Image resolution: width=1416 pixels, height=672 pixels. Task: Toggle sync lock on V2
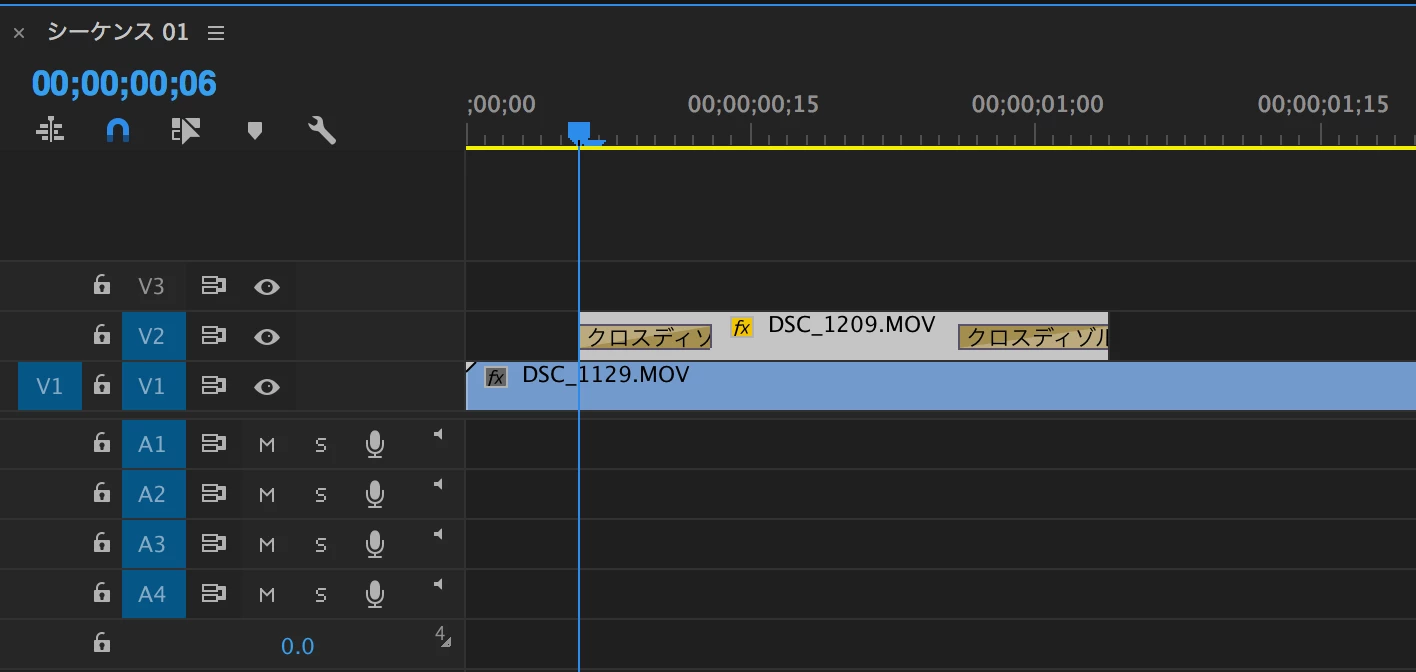point(213,336)
